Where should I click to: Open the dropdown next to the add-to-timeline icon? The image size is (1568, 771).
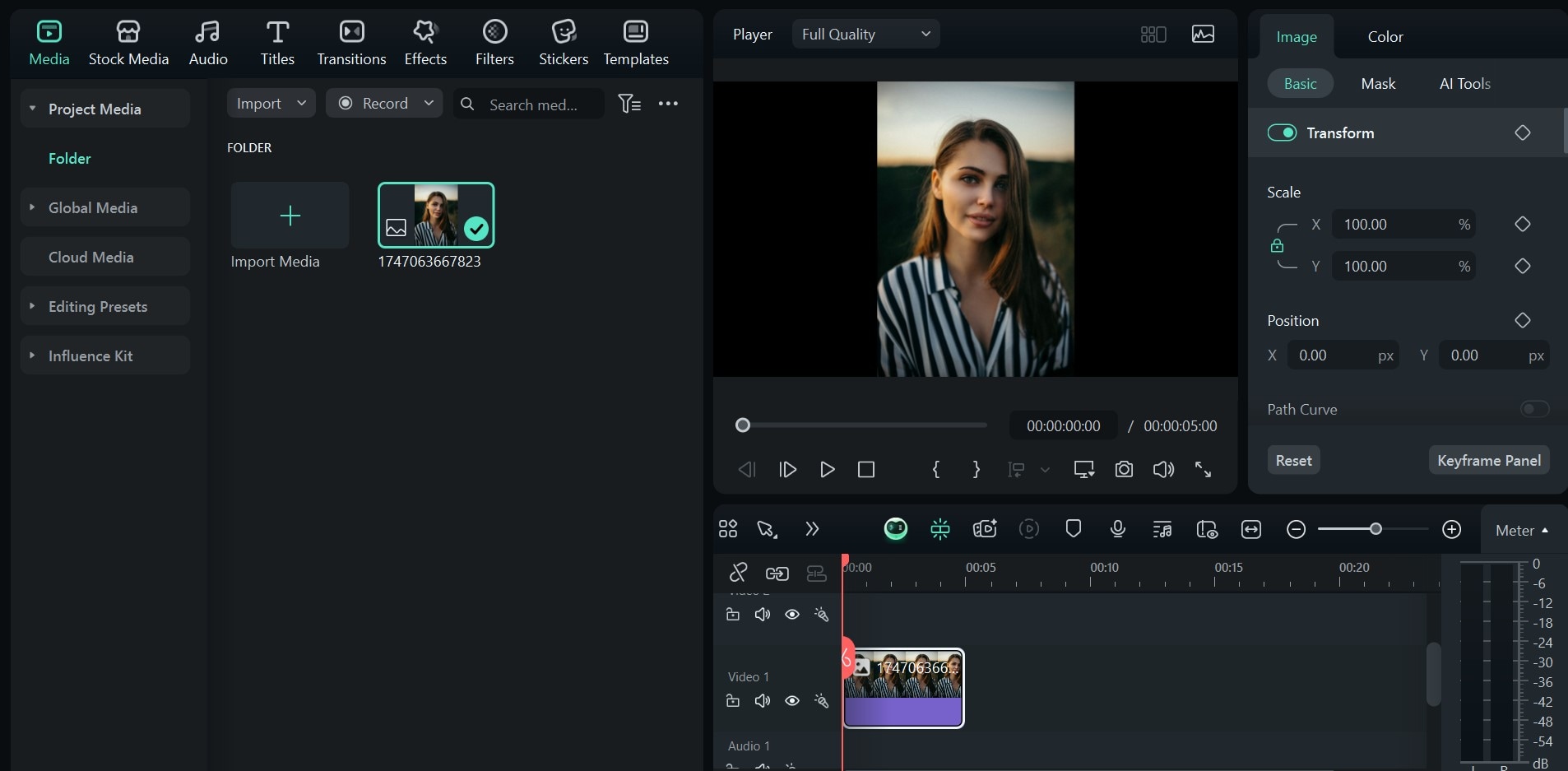1045,470
